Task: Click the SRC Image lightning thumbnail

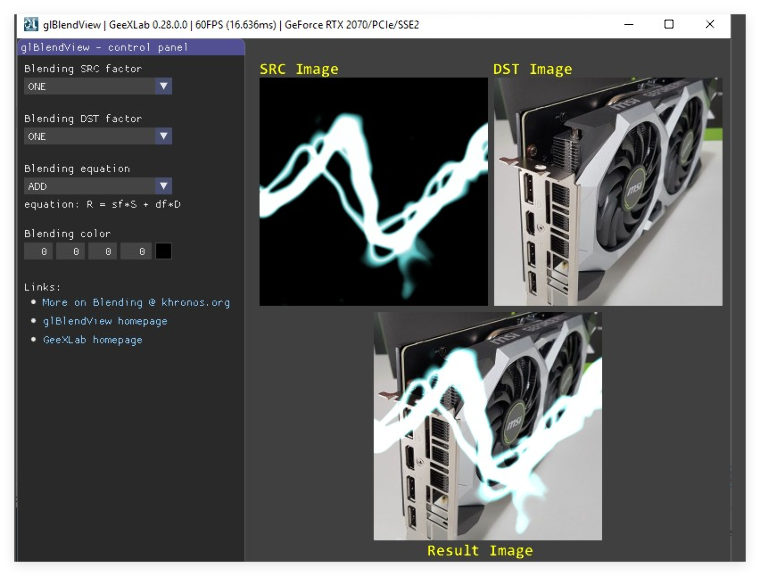Action: [374, 192]
